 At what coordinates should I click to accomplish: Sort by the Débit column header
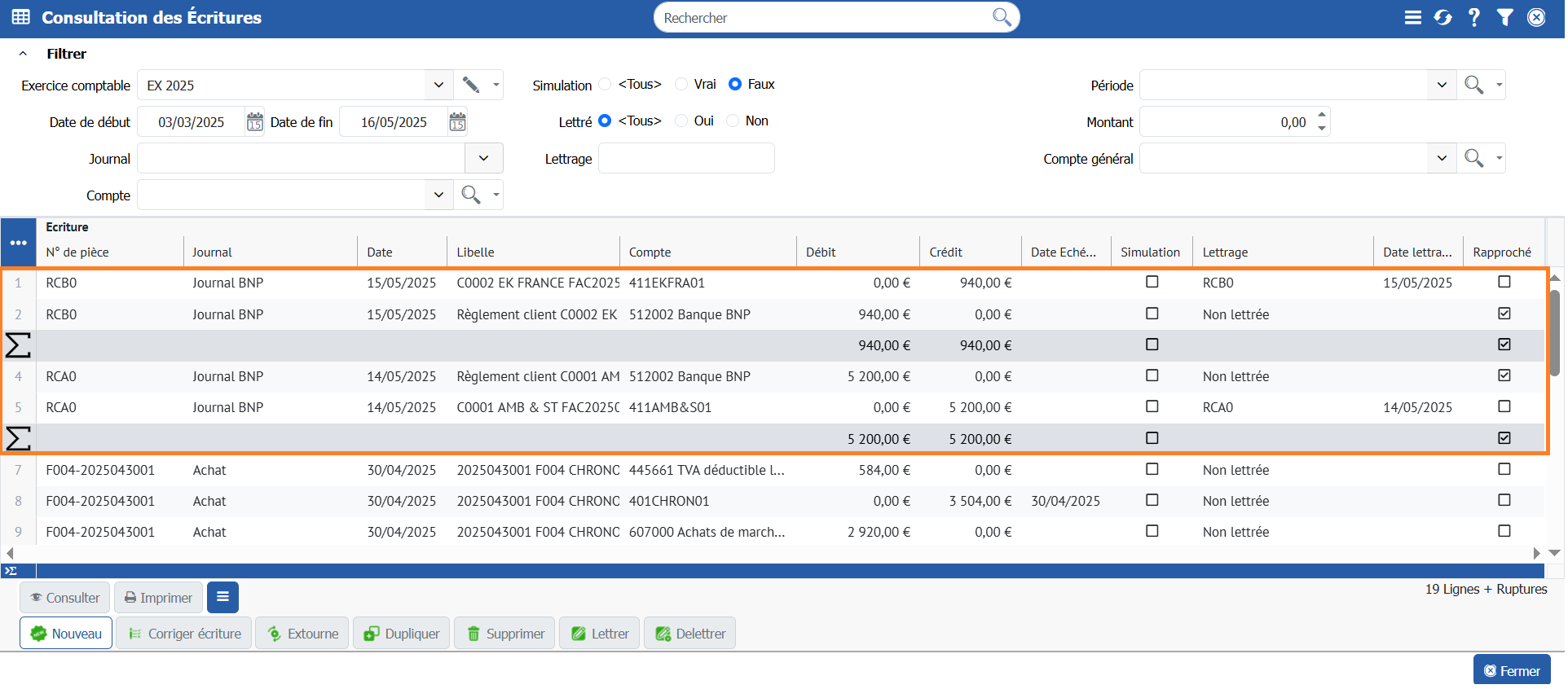pyautogui.click(x=822, y=252)
